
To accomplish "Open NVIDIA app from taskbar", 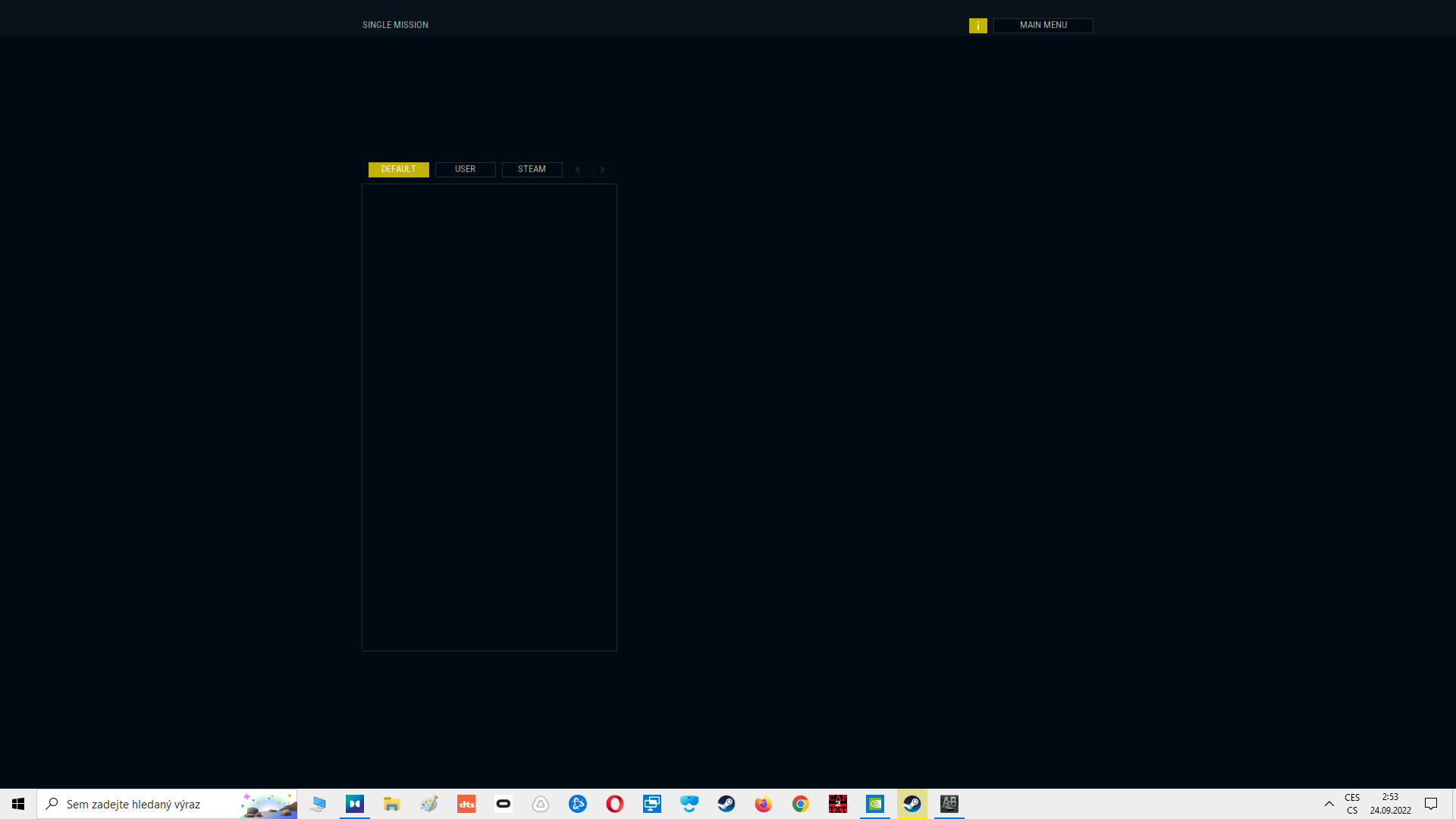I will coord(874,804).
